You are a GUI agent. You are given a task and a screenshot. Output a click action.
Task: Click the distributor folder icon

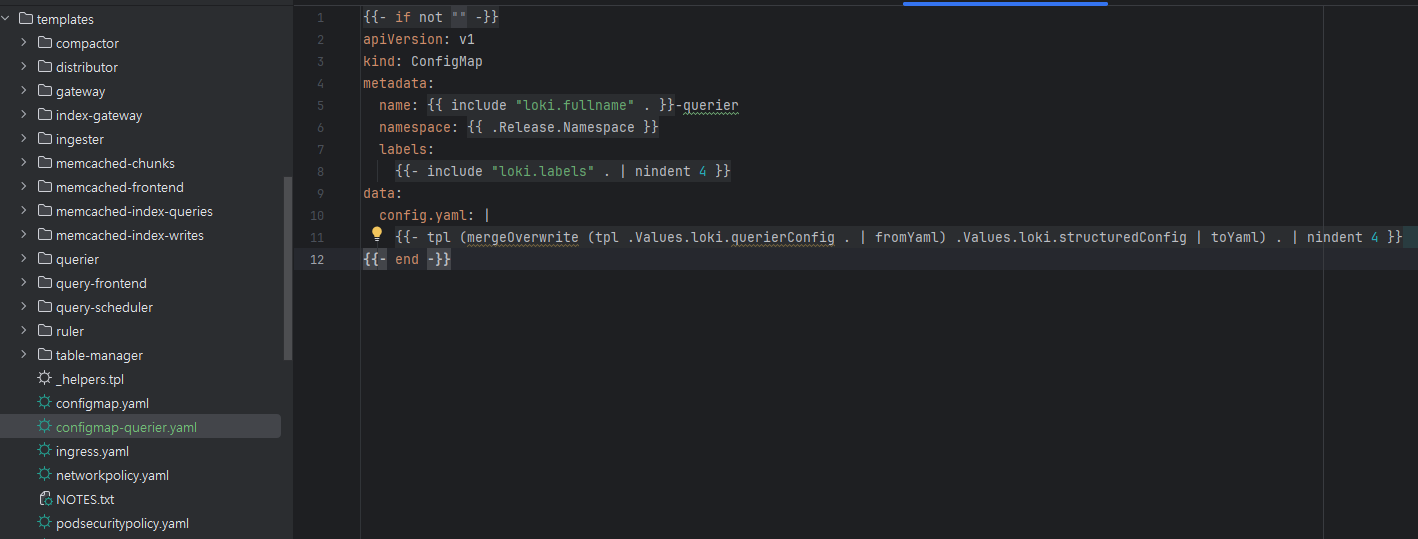[x=45, y=67]
